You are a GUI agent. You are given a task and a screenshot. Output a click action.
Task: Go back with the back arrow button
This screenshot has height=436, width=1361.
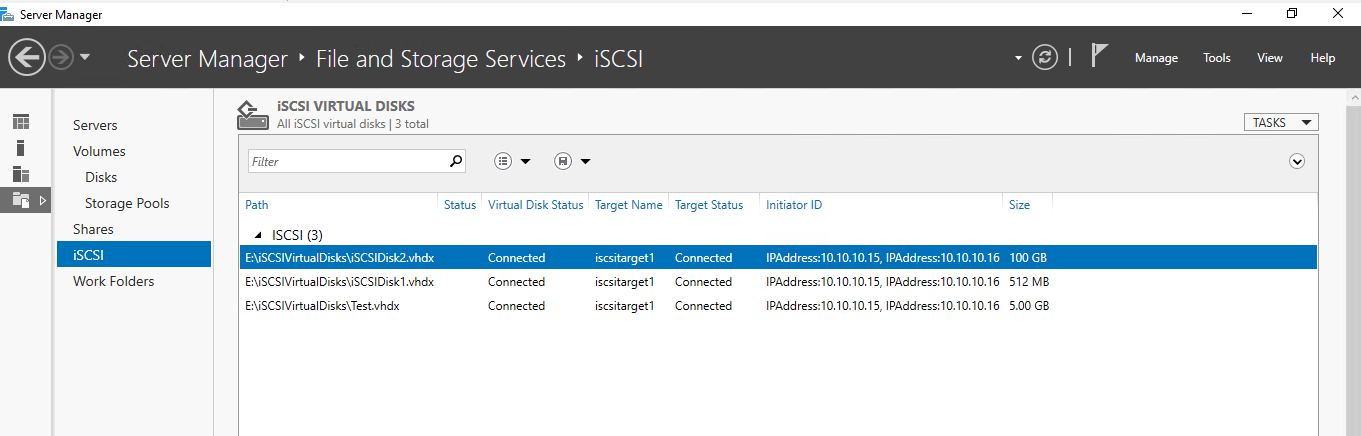click(x=26, y=57)
